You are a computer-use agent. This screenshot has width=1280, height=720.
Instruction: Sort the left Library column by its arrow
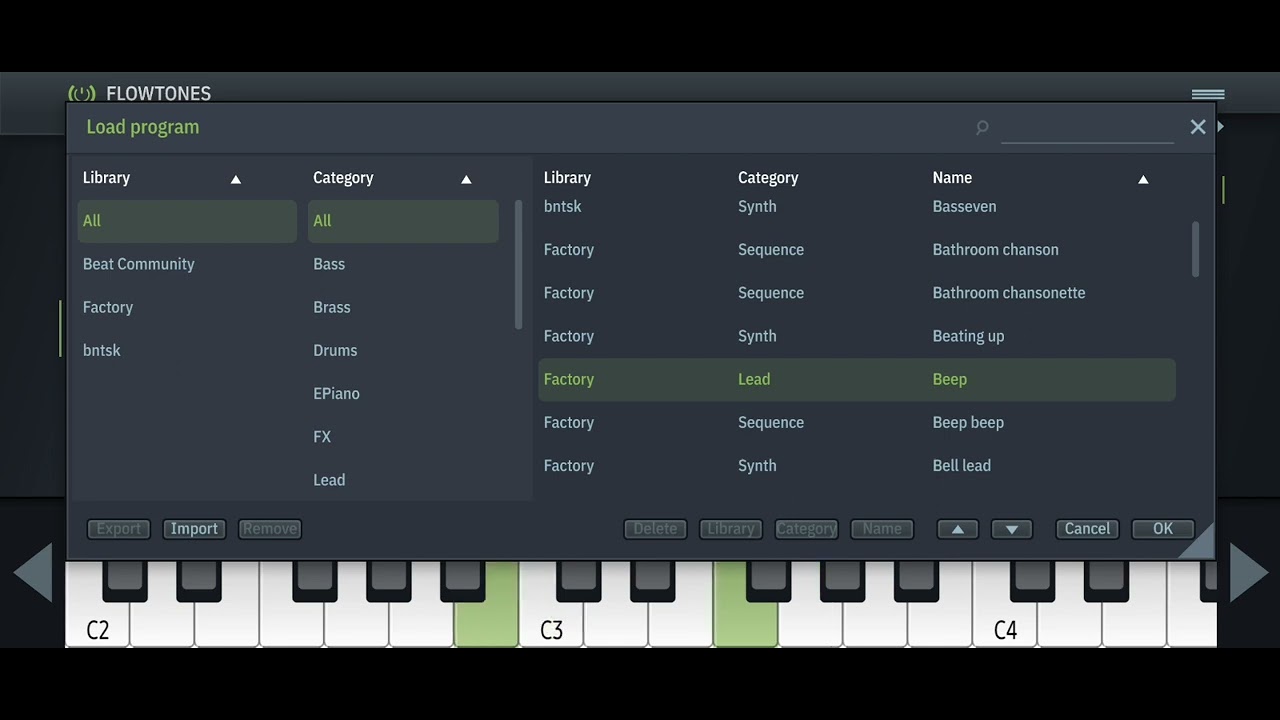(x=236, y=179)
